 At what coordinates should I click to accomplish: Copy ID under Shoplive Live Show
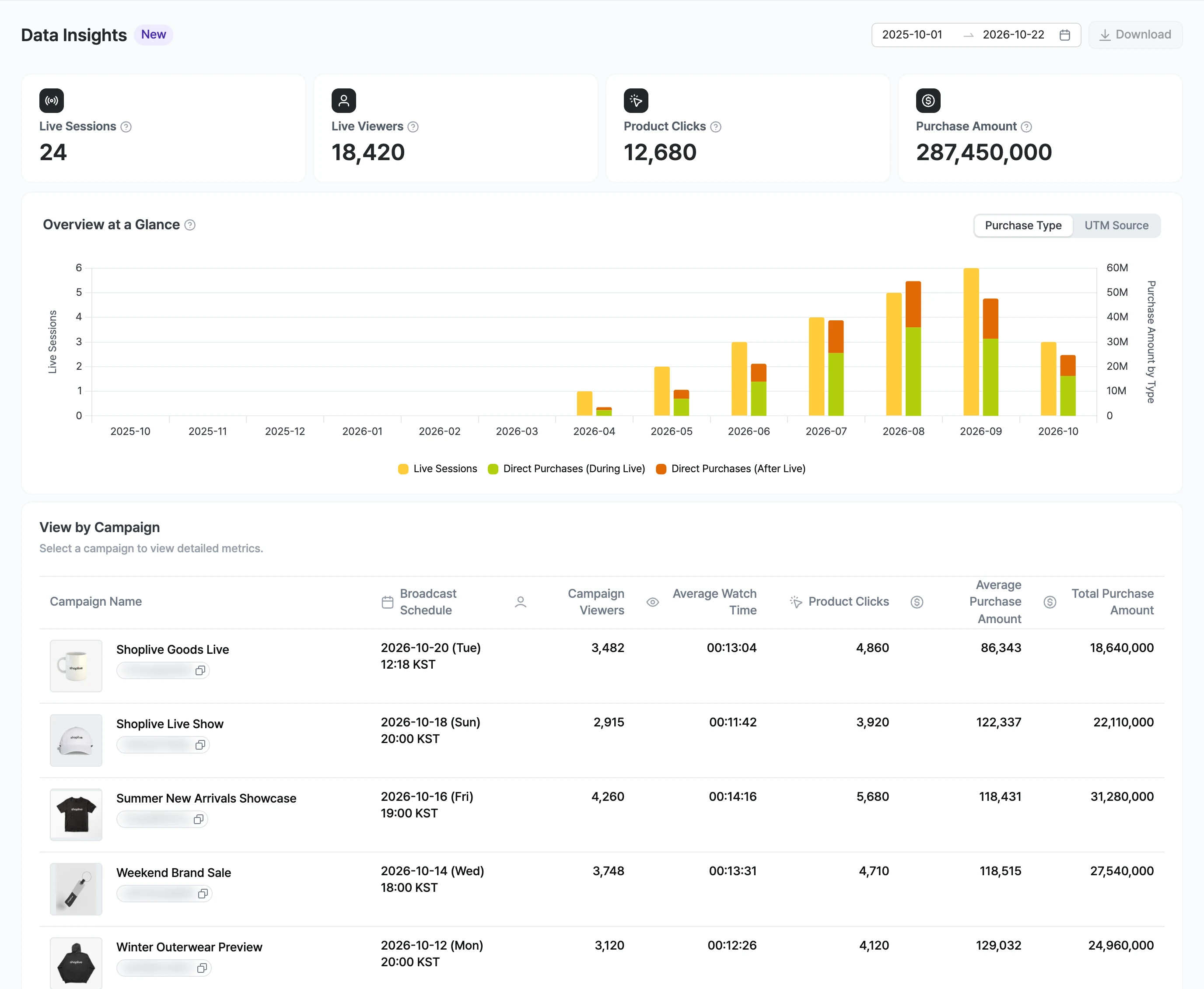[x=200, y=745]
